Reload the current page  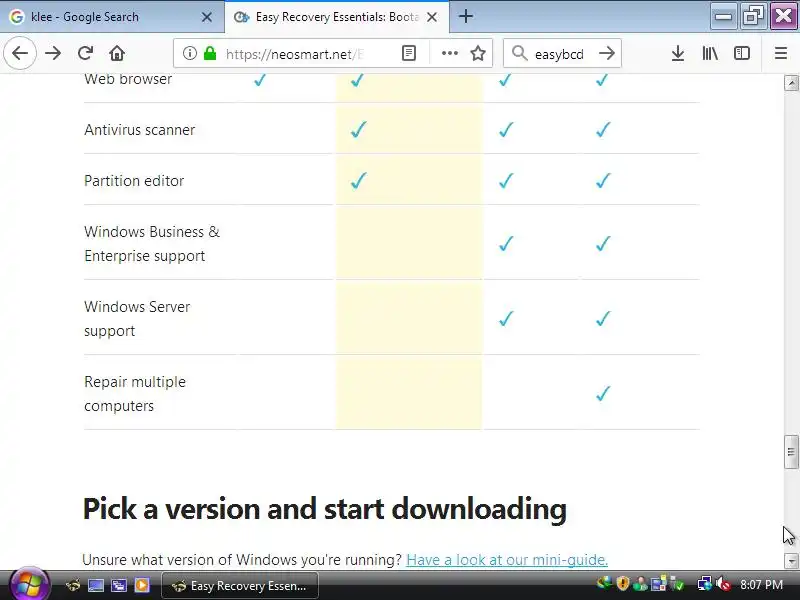(85, 53)
